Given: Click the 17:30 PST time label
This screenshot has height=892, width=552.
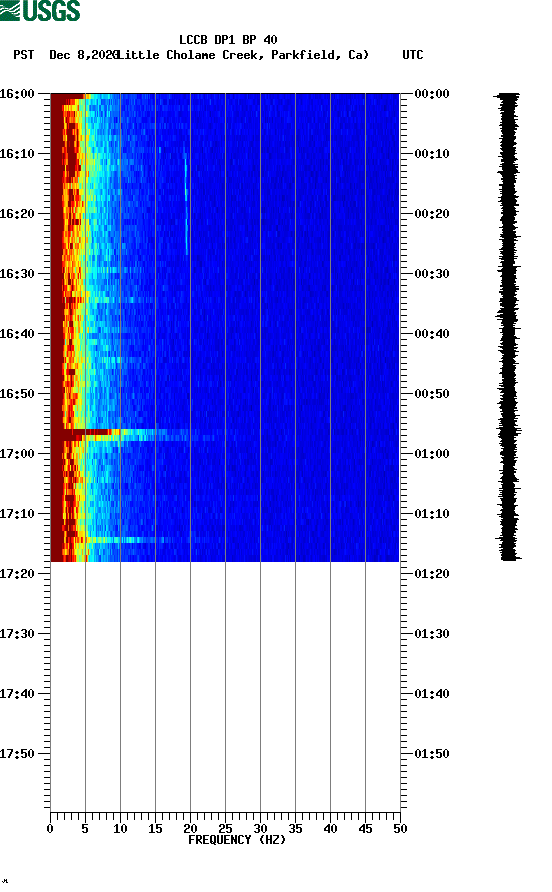Looking at the screenshot, I should point(17,634).
